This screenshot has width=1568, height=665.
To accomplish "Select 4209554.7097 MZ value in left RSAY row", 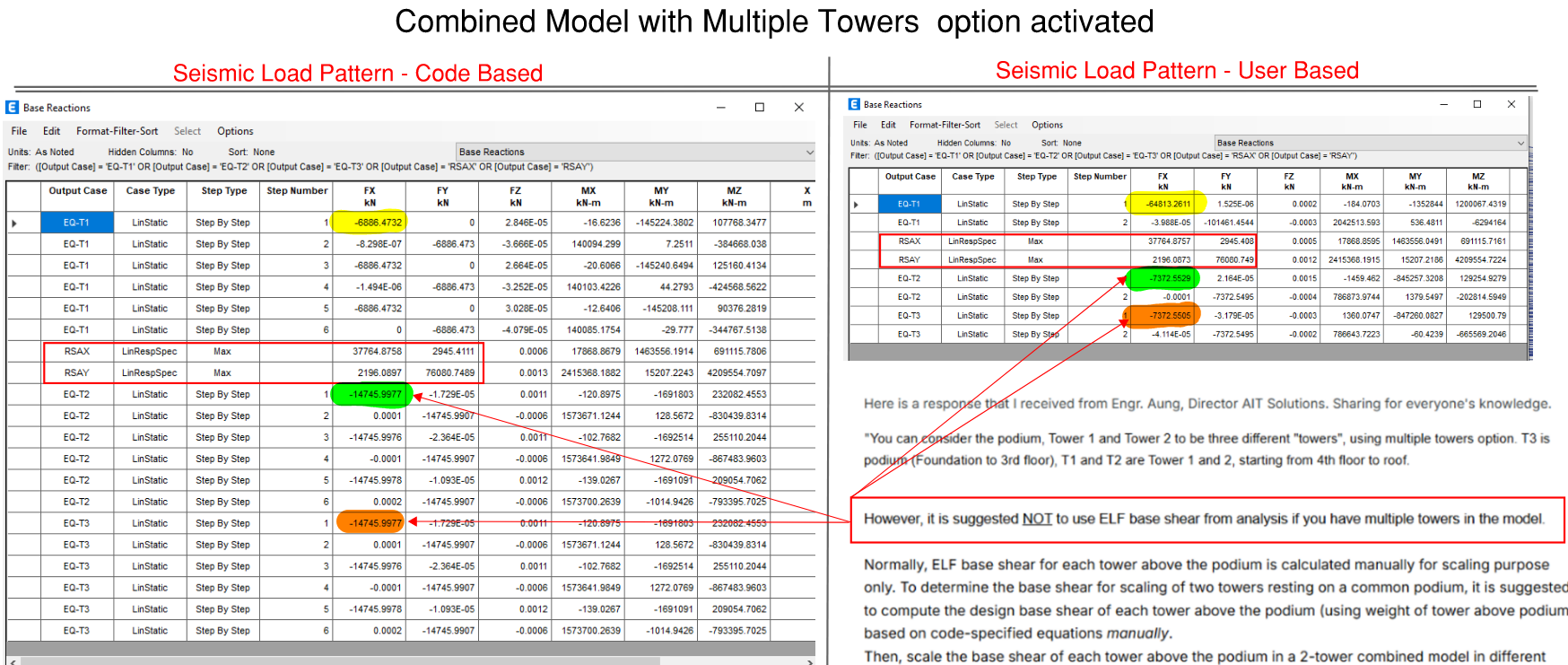I will point(735,372).
